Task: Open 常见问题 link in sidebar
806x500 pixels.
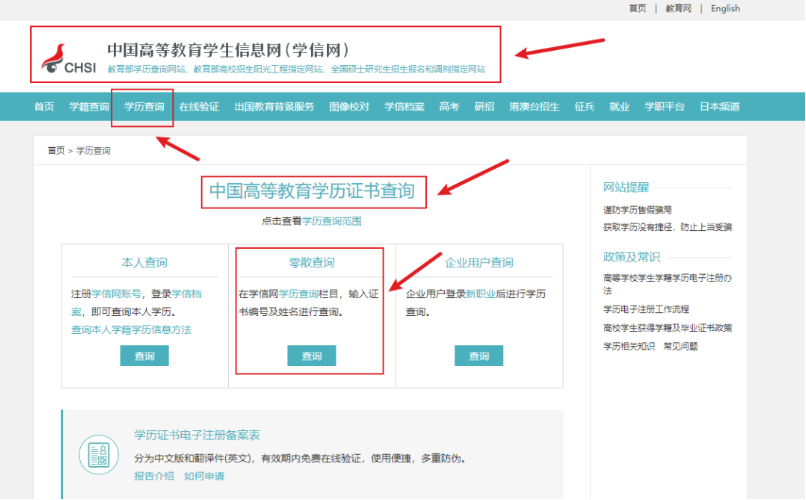Action: (x=681, y=346)
